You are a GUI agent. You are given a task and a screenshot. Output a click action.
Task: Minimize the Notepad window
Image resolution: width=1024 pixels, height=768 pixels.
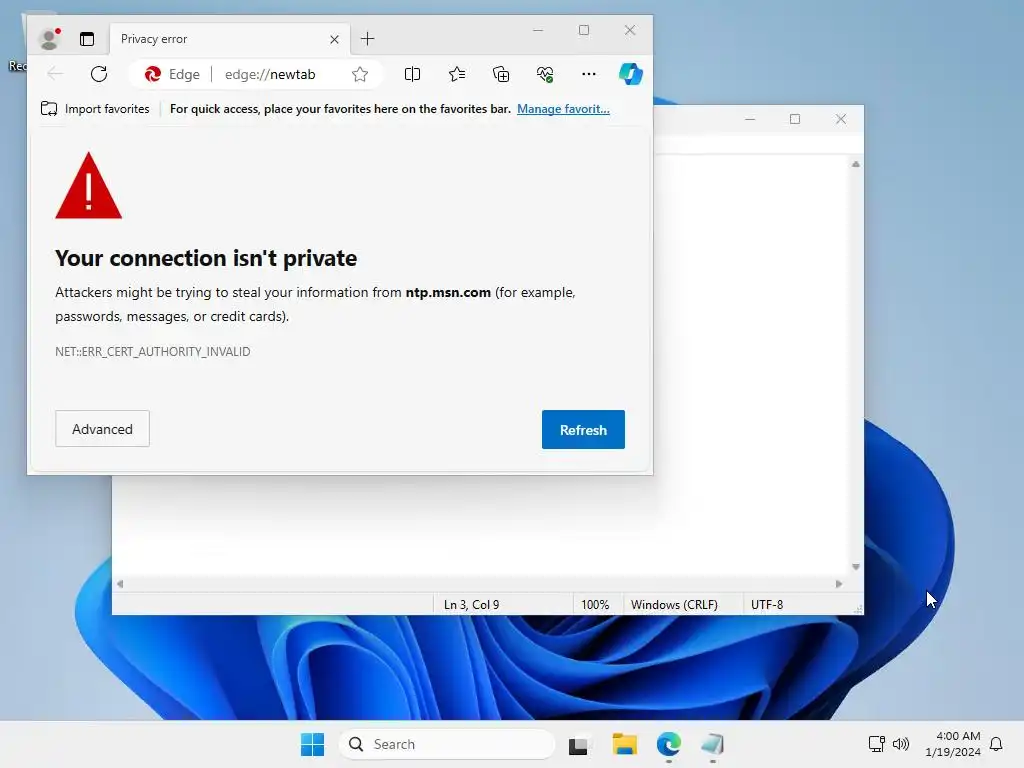(750, 119)
